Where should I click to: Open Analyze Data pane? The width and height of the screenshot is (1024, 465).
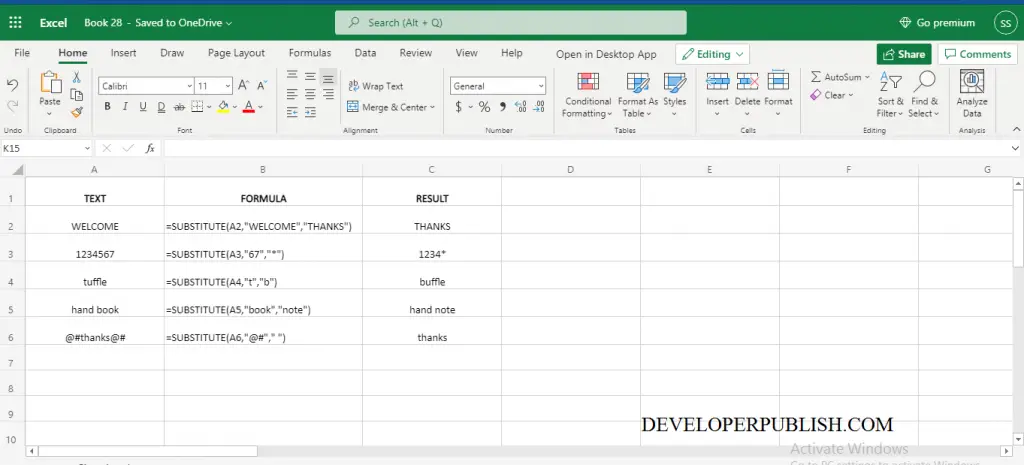pos(972,95)
